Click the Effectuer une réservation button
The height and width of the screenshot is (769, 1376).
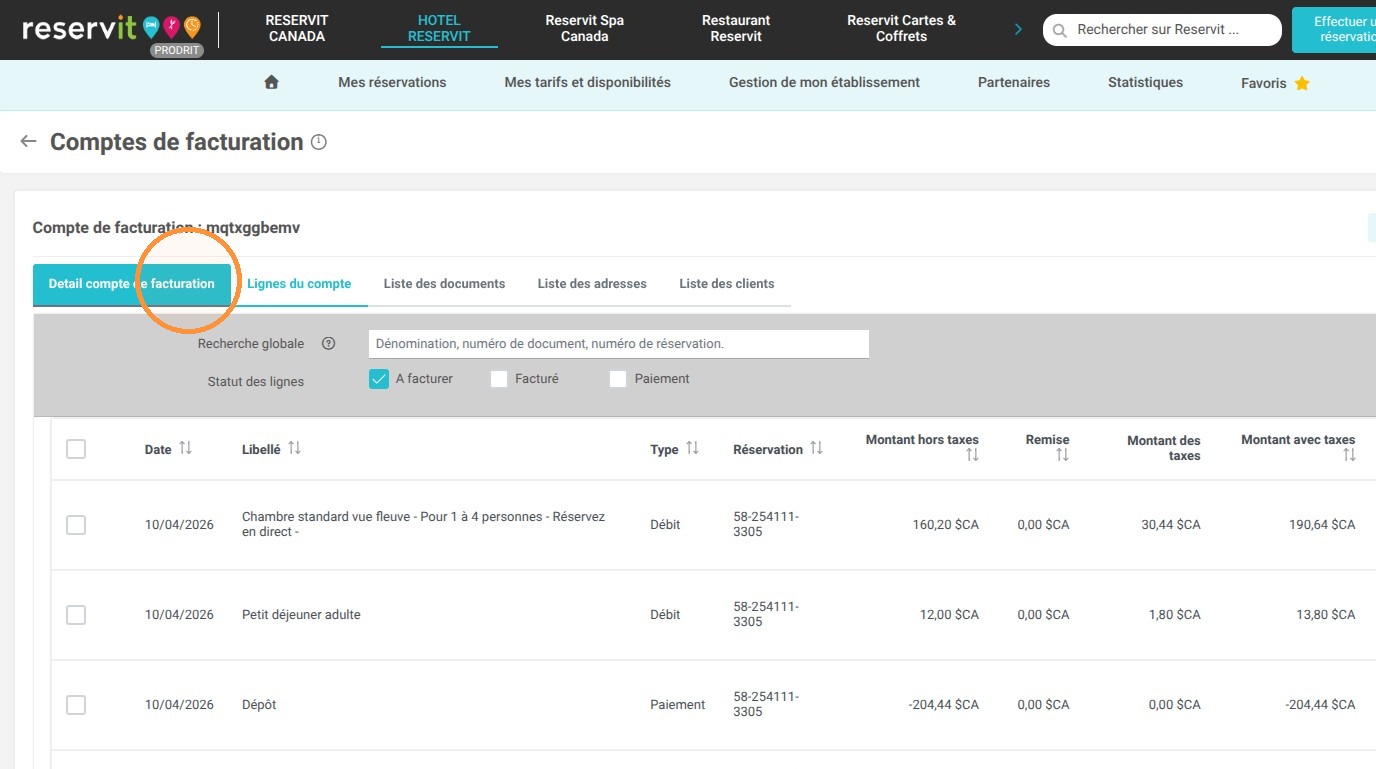[x=1334, y=29]
